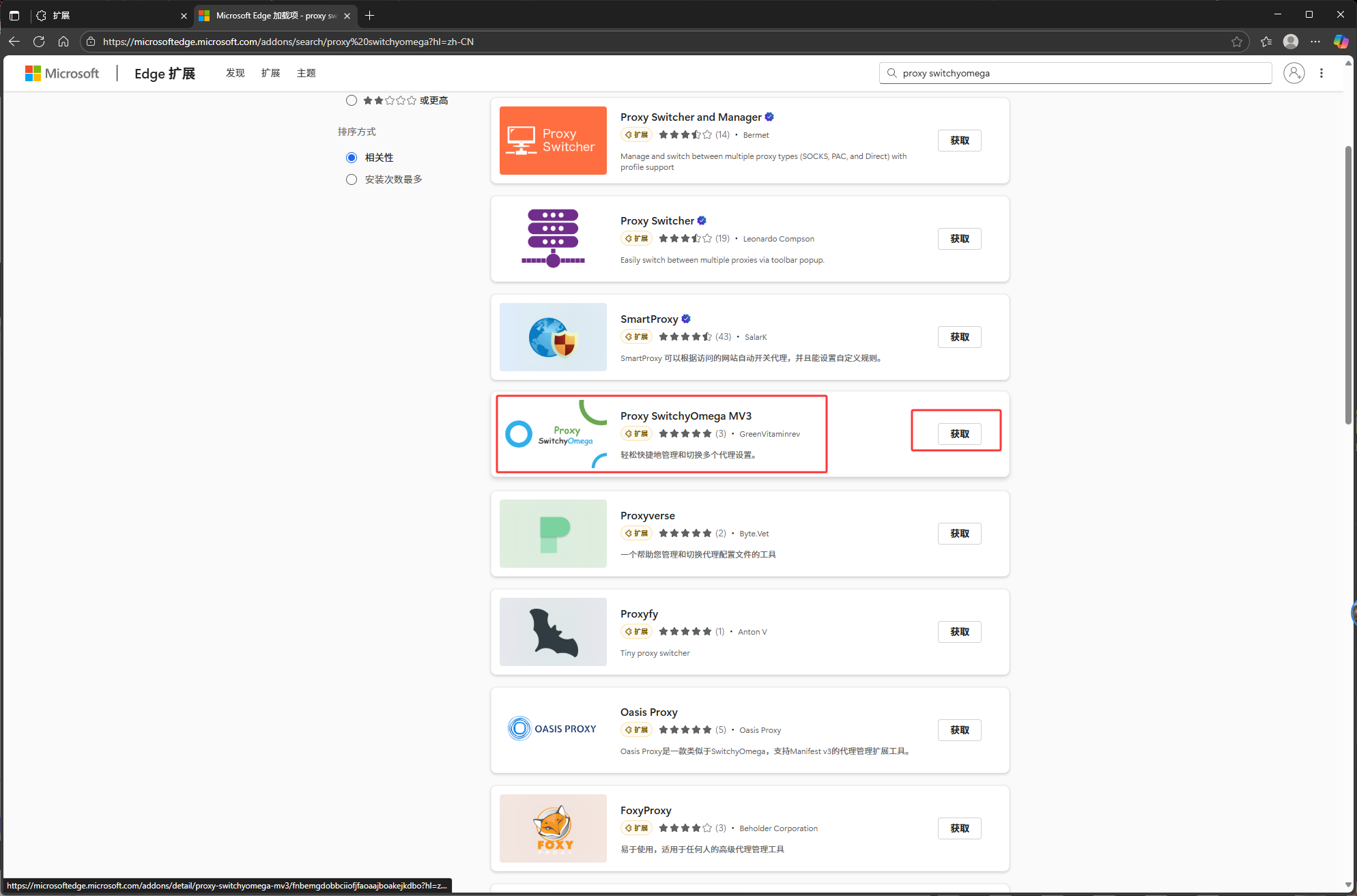Image resolution: width=1357 pixels, height=896 pixels.
Task: Open the favorites list icon in toolbar
Action: [x=1266, y=42]
